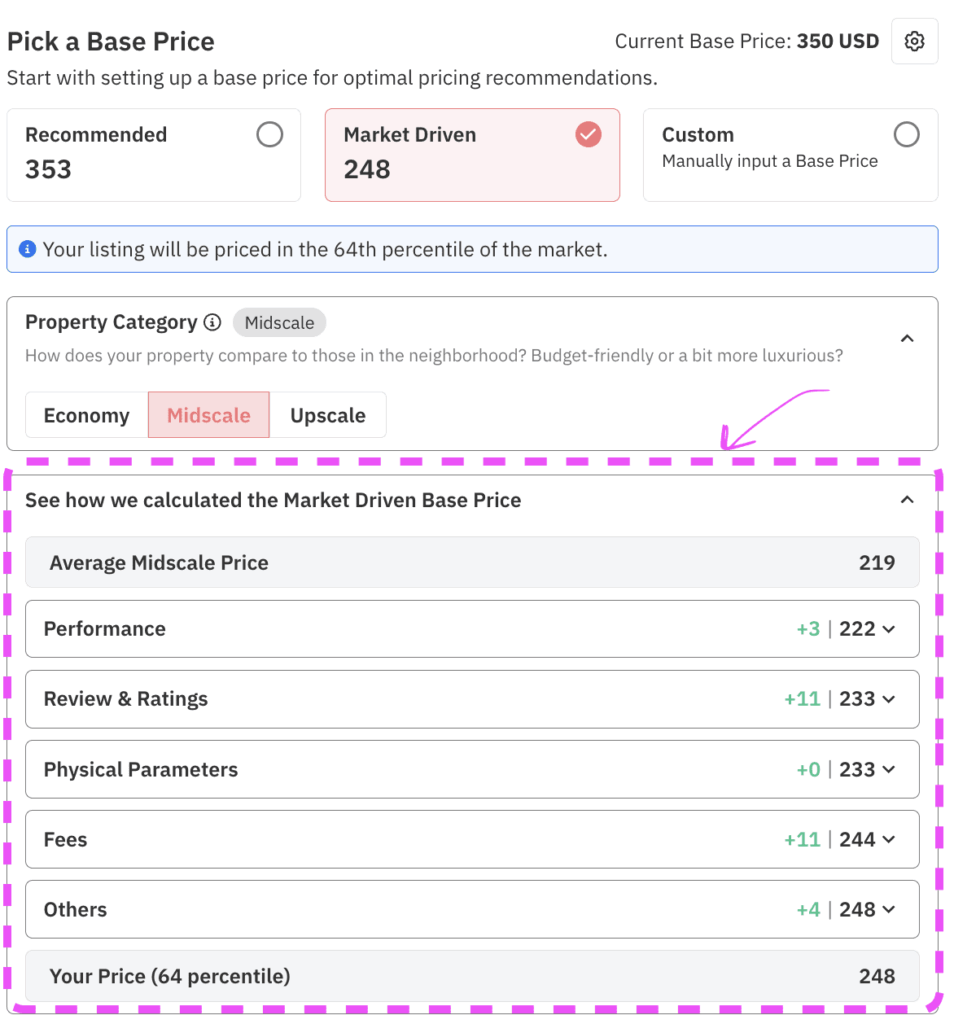Click the blue info icon in the percentile banner
The image size is (954, 1024).
[27, 249]
